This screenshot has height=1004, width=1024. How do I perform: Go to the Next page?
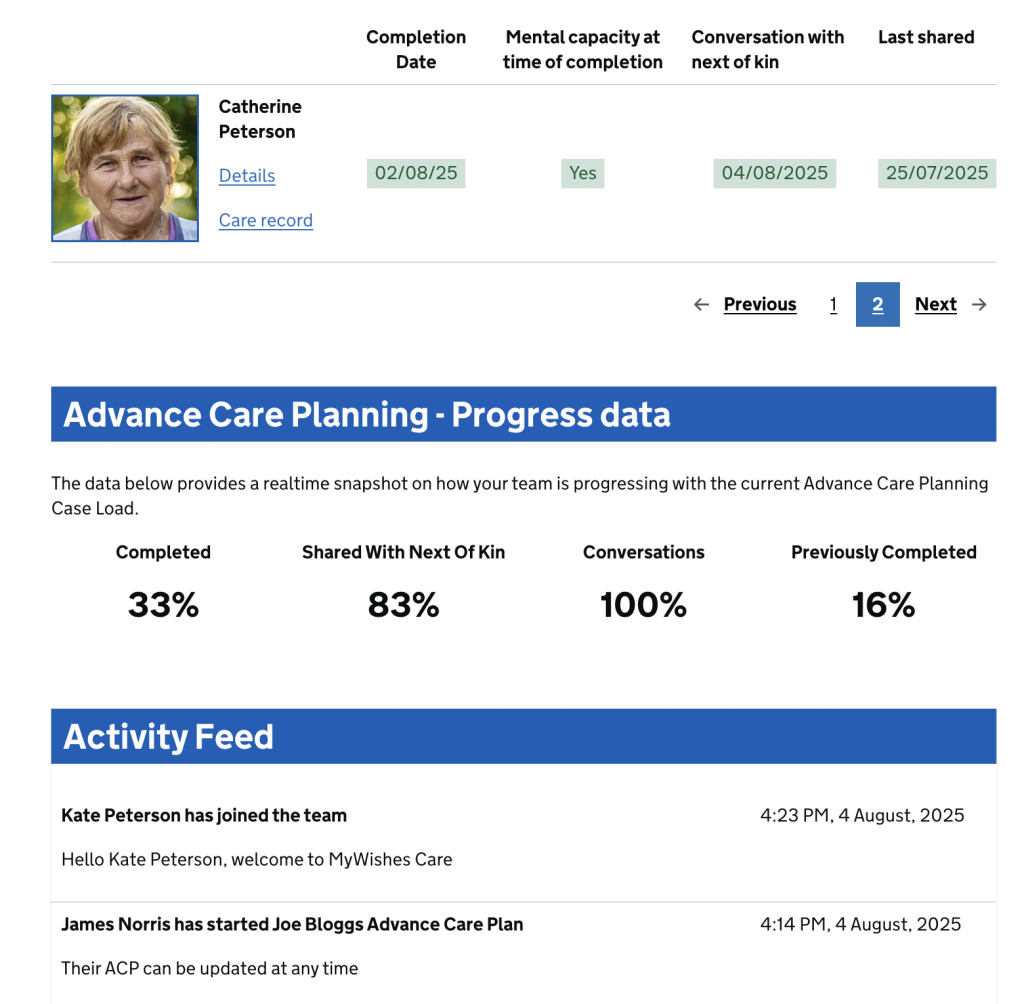click(x=936, y=305)
